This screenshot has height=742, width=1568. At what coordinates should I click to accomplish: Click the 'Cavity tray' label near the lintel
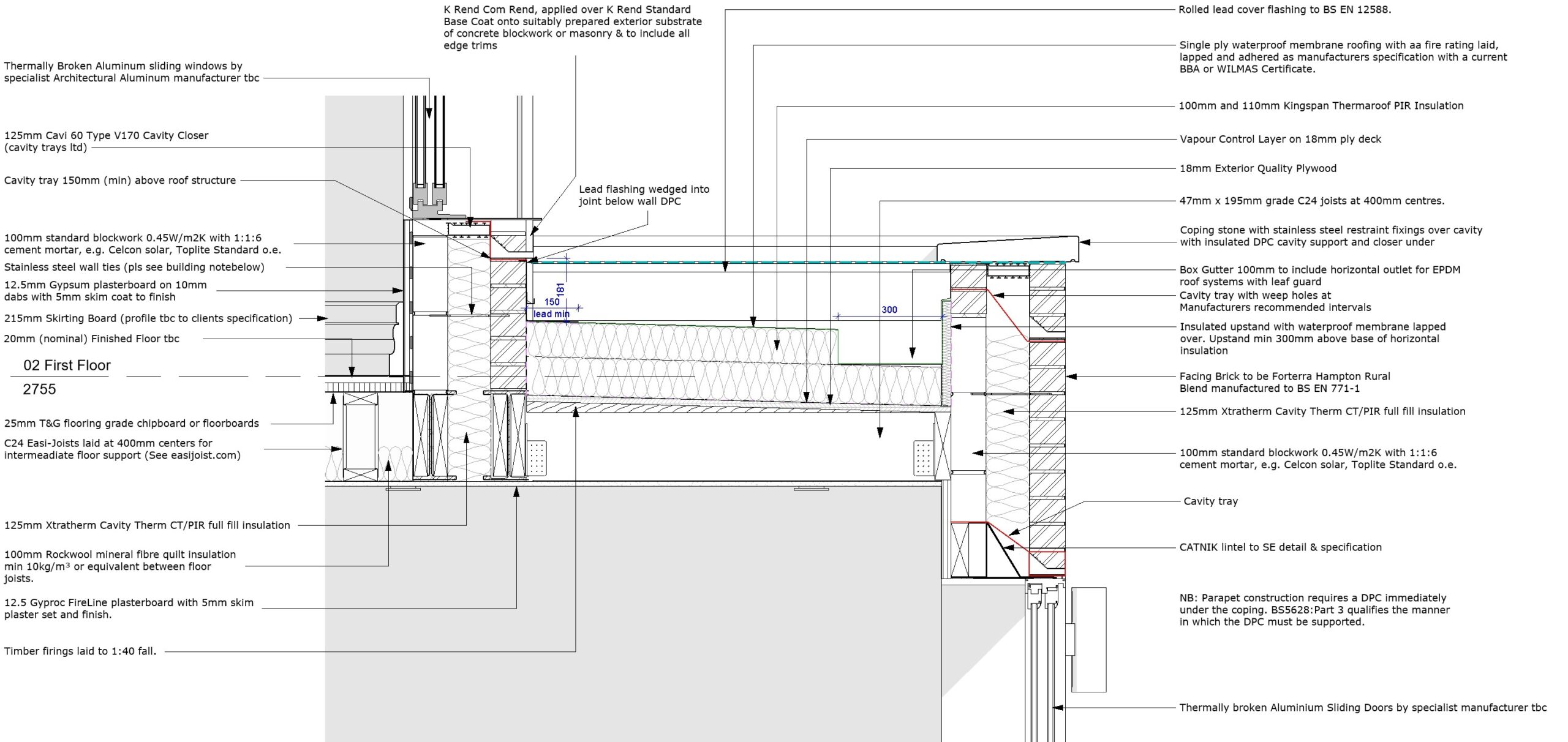1210,501
